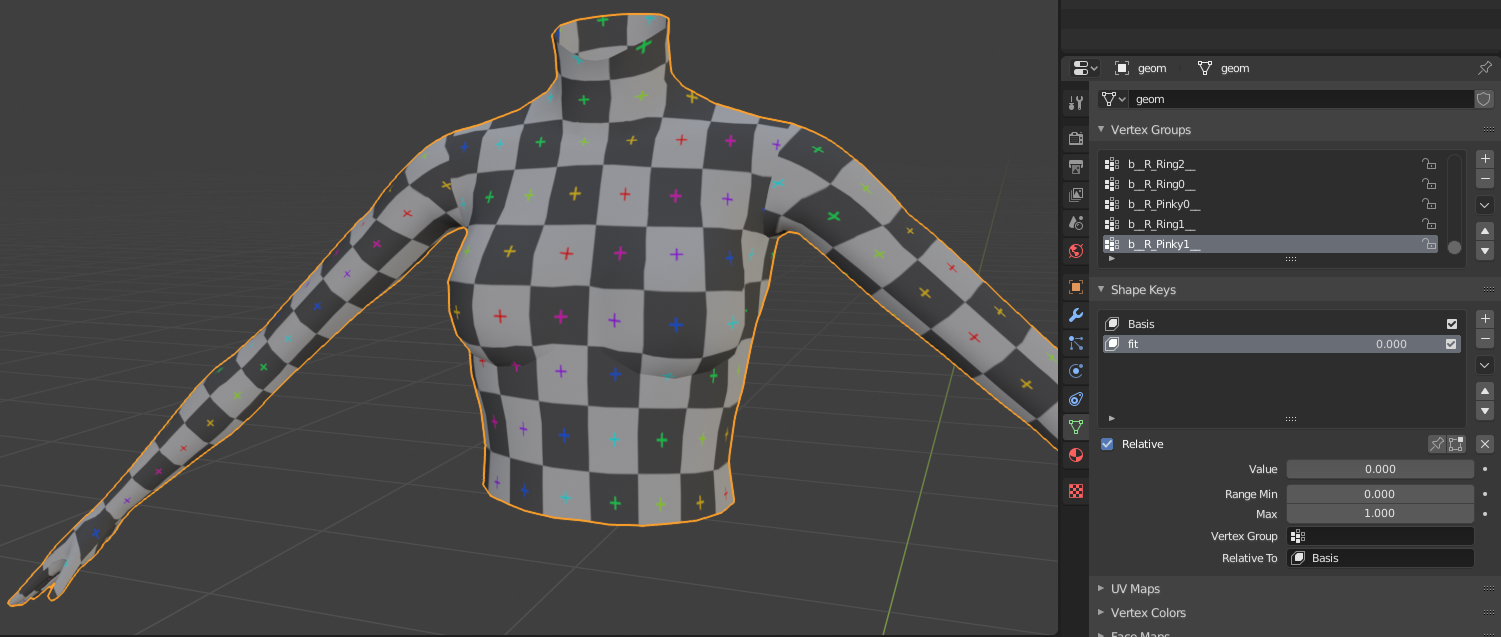The height and width of the screenshot is (637, 1501).
Task: Toggle lock on b__R_Ring1__ vertex group
Action: coord(1429,224)
